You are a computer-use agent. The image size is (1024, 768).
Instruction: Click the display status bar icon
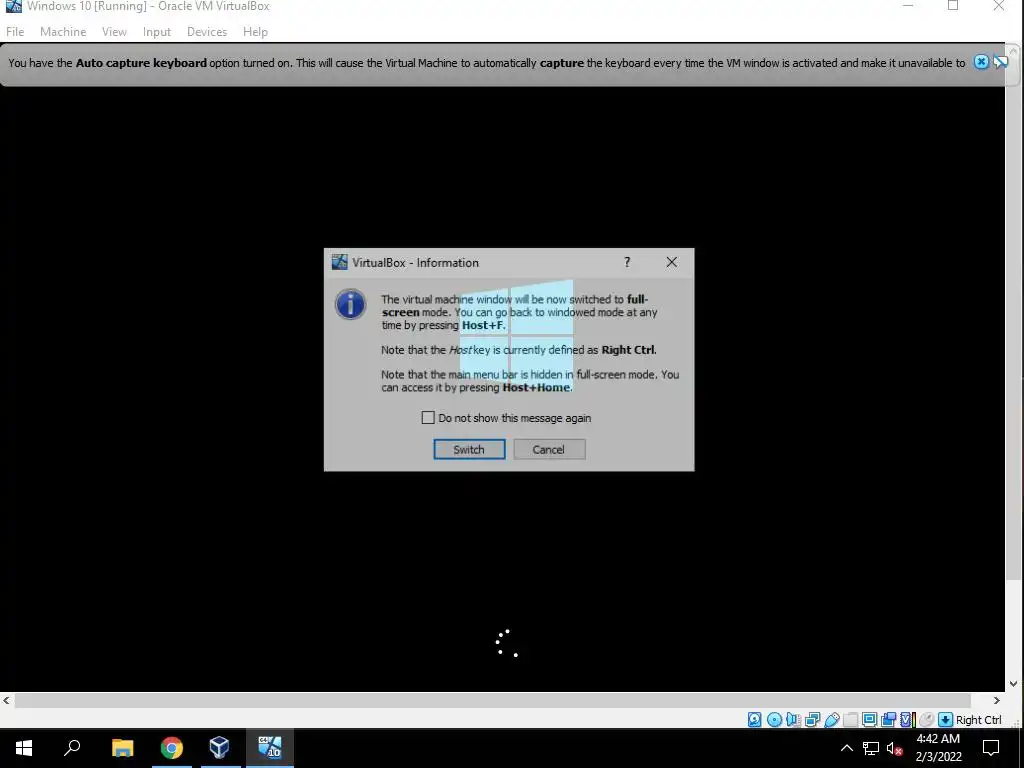[x=870, y=720]
